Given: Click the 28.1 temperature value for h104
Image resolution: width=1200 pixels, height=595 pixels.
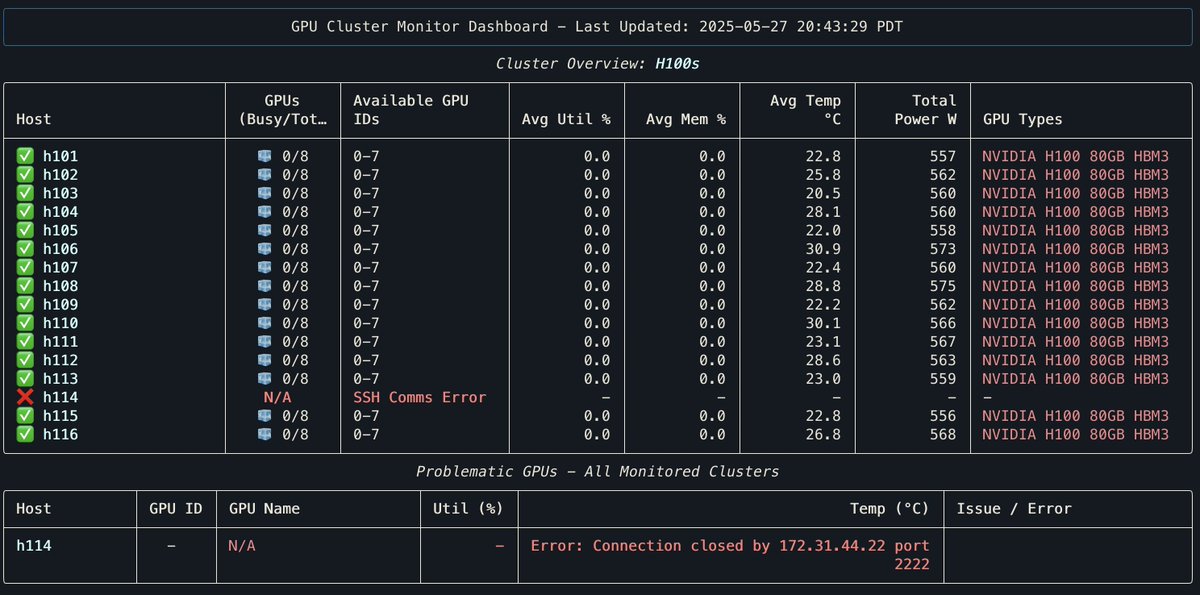Looking at the screenshot, I should 824,212.
